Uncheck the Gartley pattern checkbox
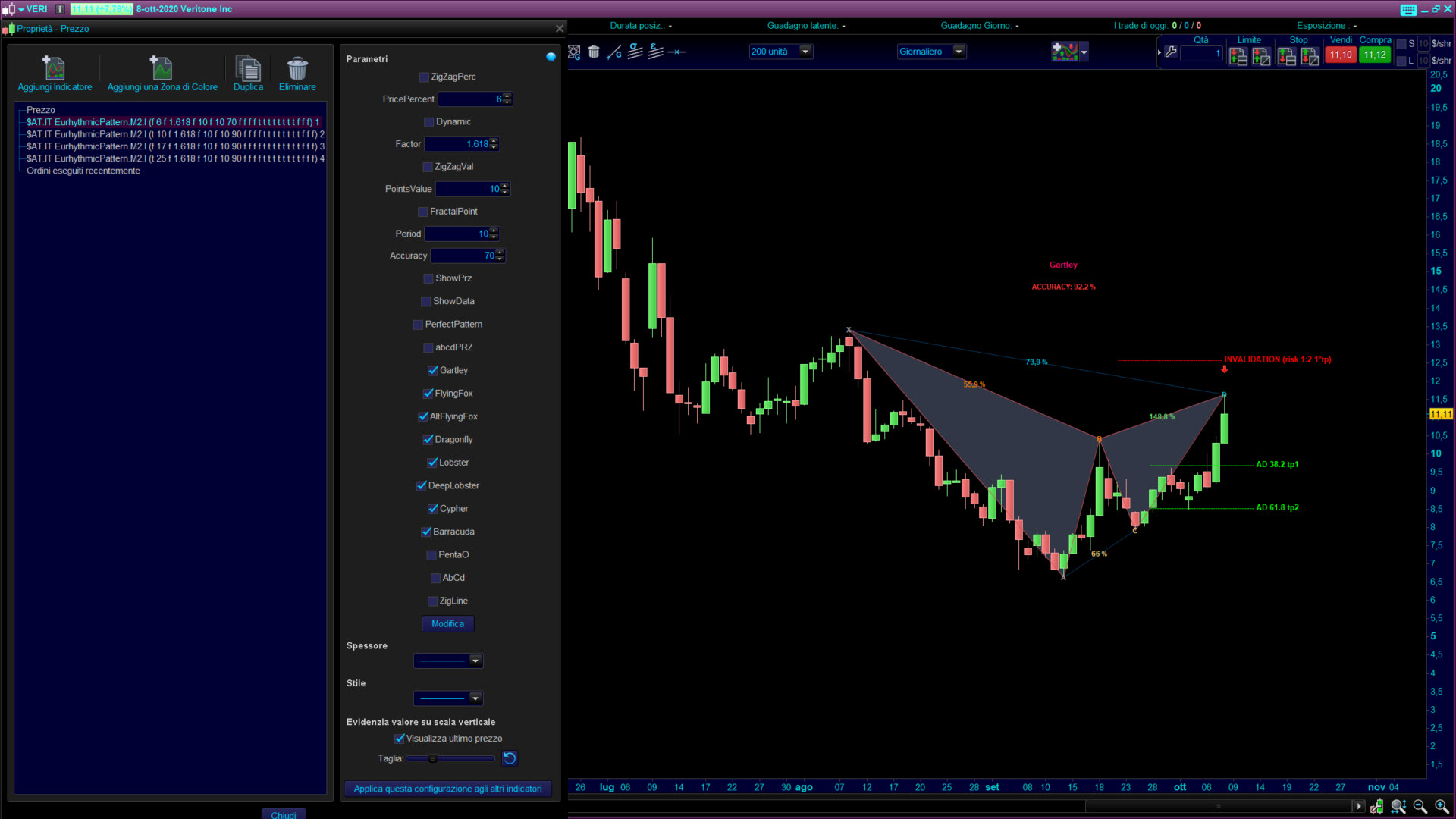 [x=433, y=371]
